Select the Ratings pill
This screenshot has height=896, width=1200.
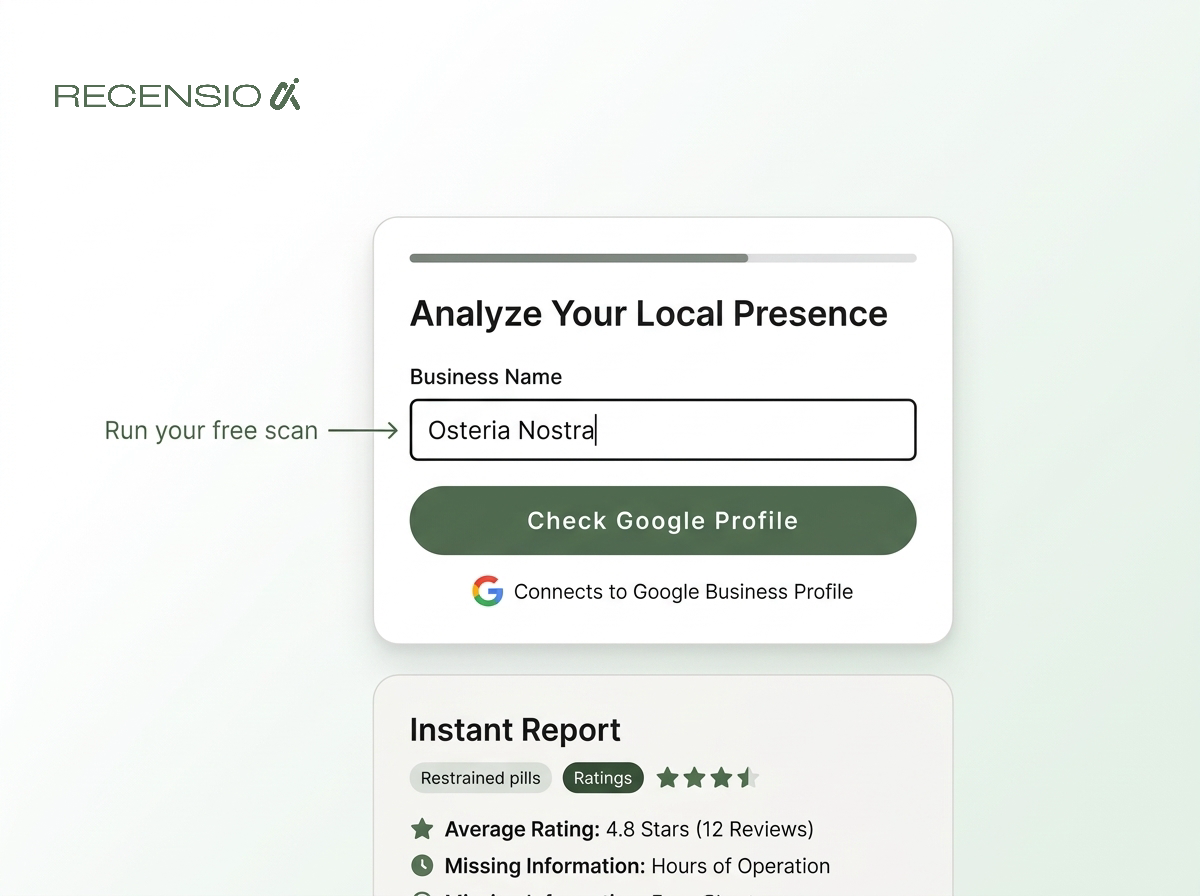click(603, 778)
